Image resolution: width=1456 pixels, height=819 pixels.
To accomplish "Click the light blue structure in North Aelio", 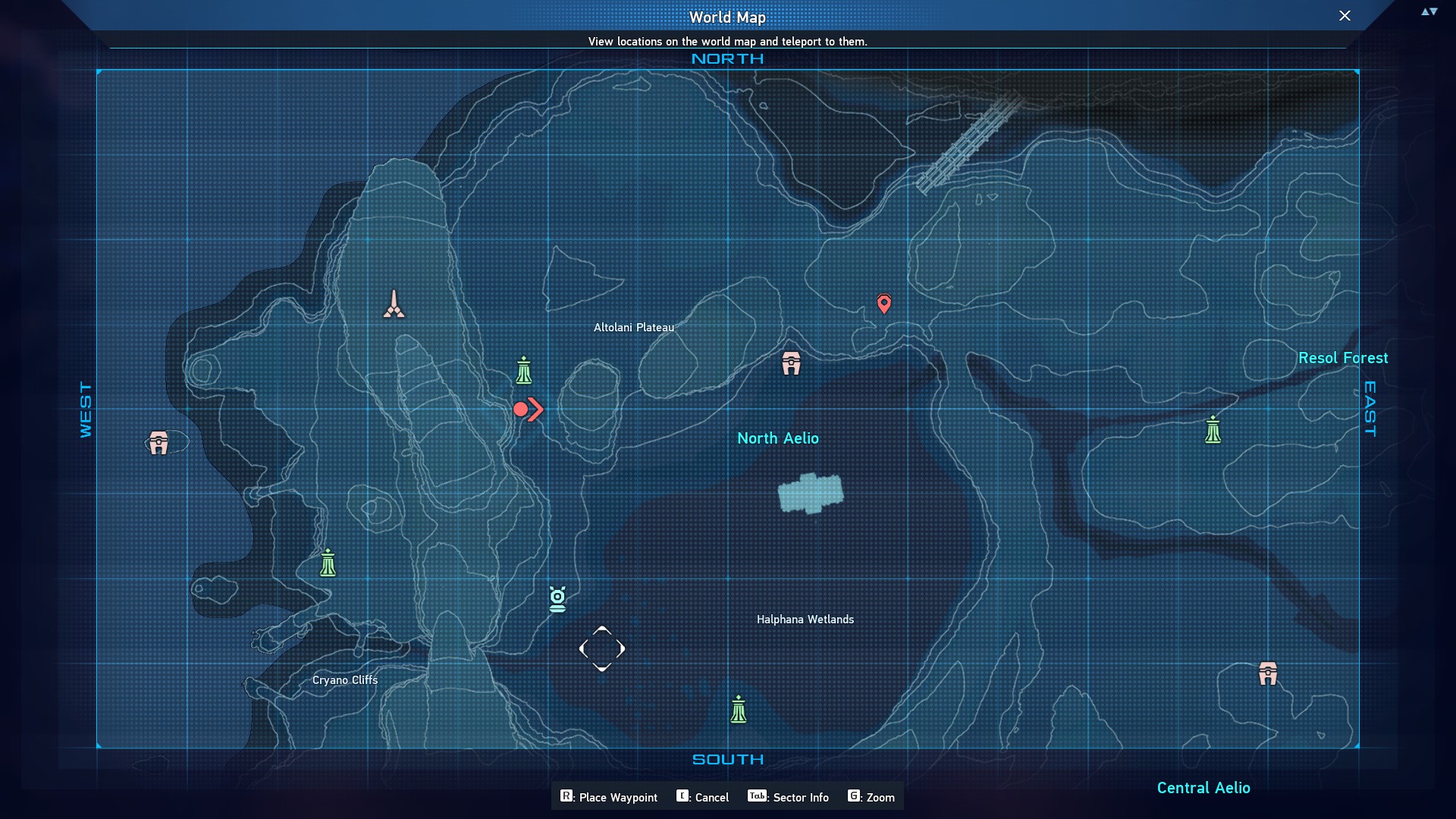I will 810,493.
